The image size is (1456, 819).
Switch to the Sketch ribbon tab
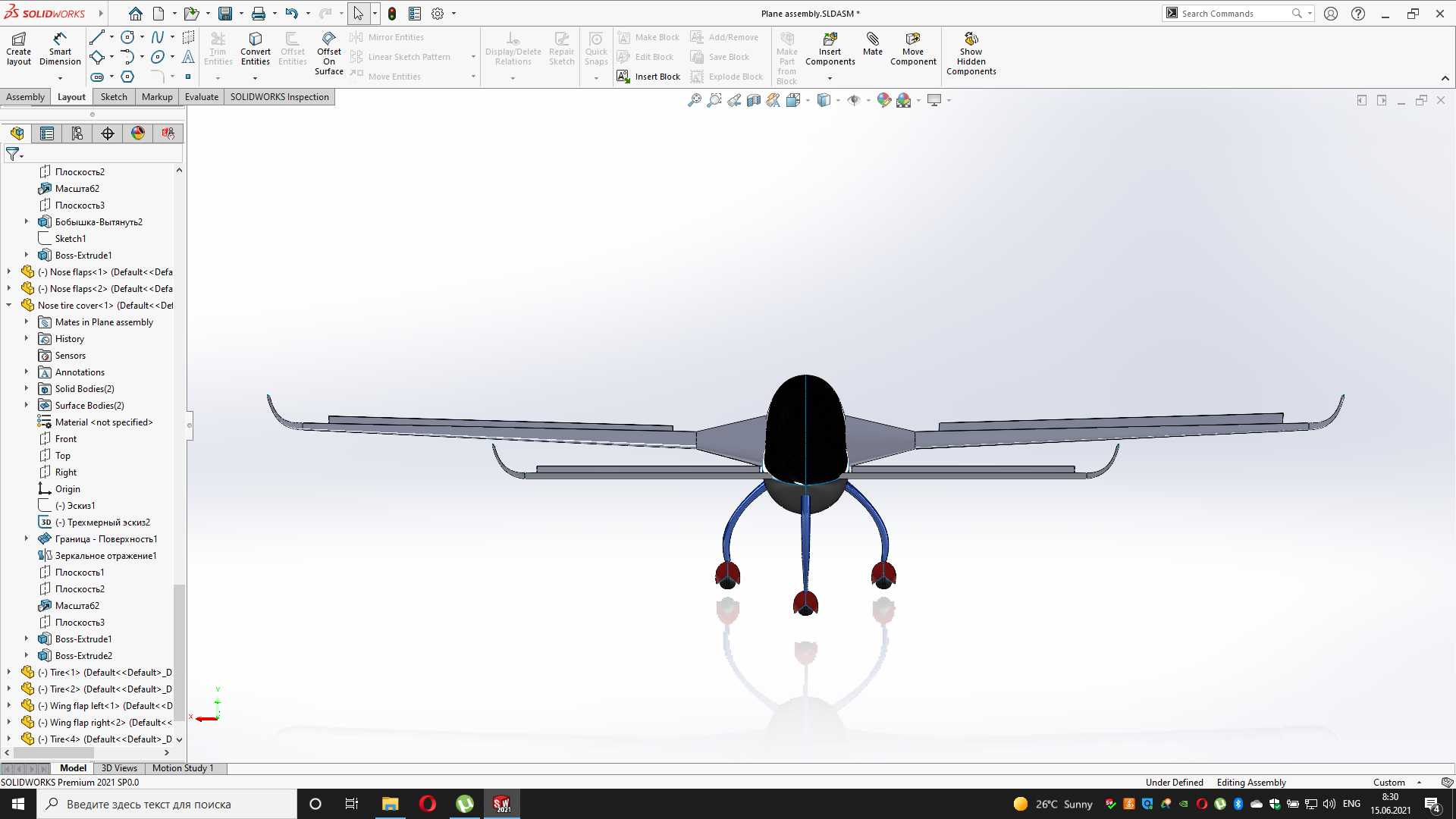pyautogui.click(x=114, y=97)
